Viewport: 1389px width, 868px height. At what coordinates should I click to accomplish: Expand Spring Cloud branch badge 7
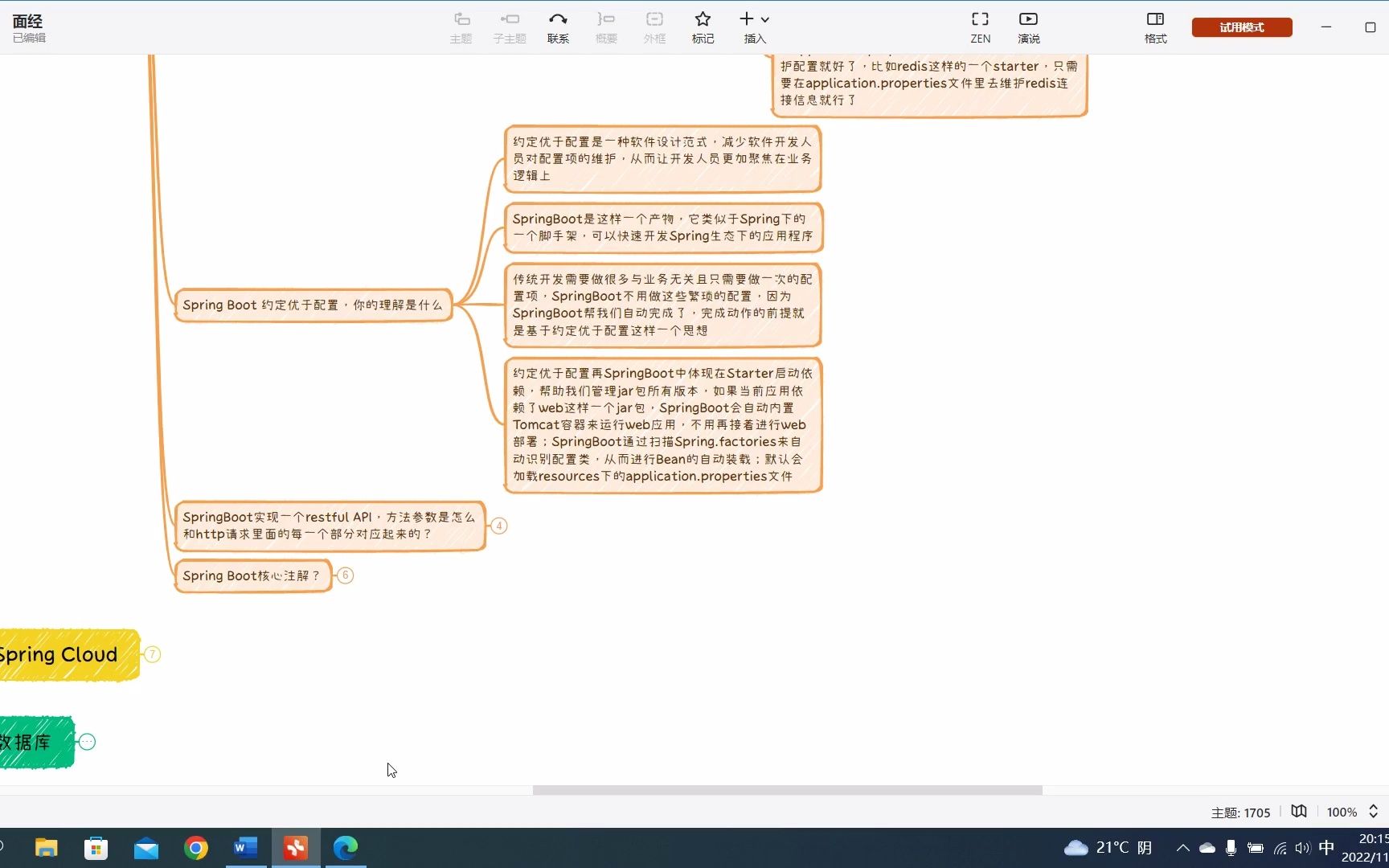[x=152, y=654]
